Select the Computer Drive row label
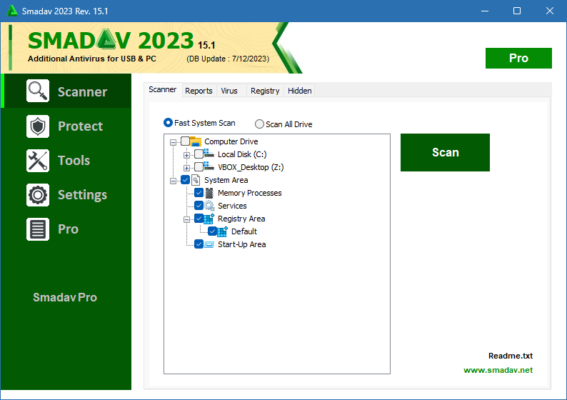567x400 pixels. point(231,141)
